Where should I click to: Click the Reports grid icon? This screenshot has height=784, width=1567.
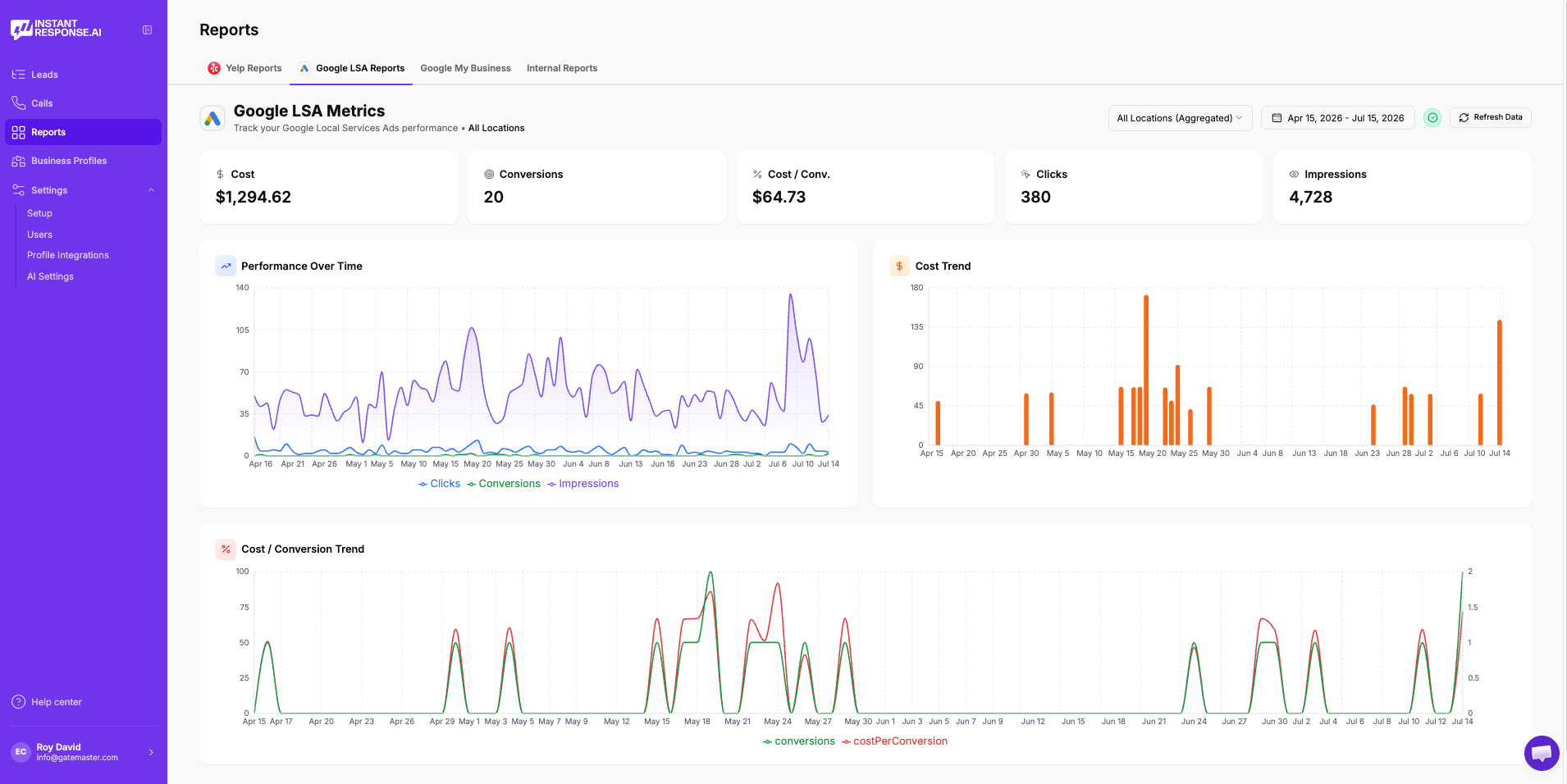tap(18, 132)
